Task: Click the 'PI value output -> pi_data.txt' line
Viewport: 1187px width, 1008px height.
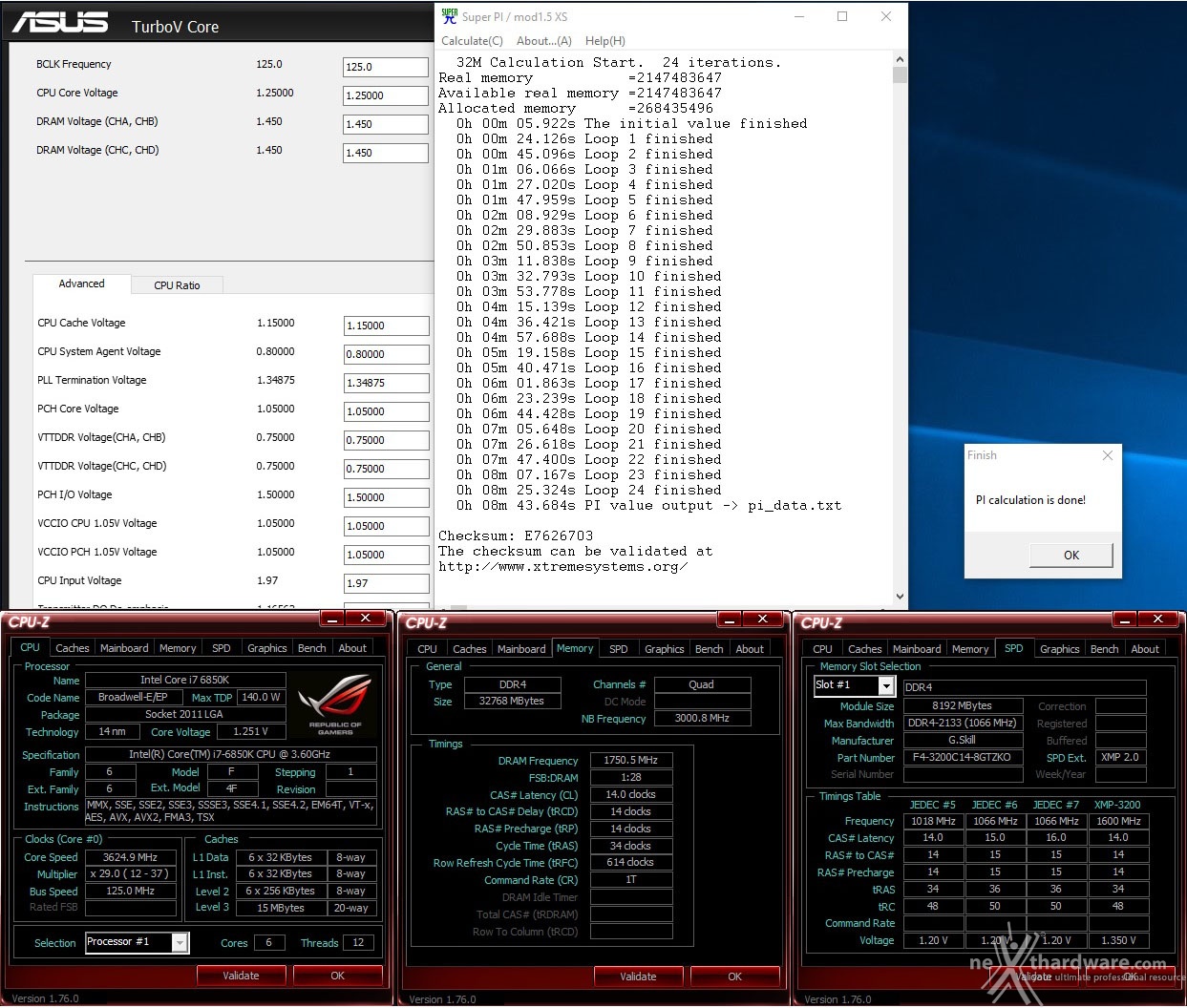Action: (648, 506)
